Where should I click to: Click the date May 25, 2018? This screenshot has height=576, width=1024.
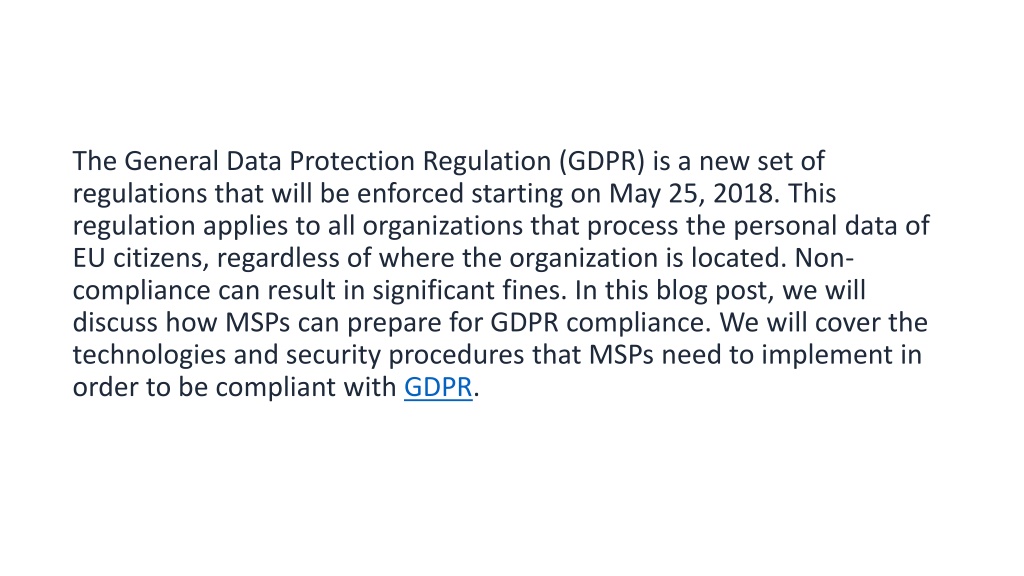click(x=694, y=194)
